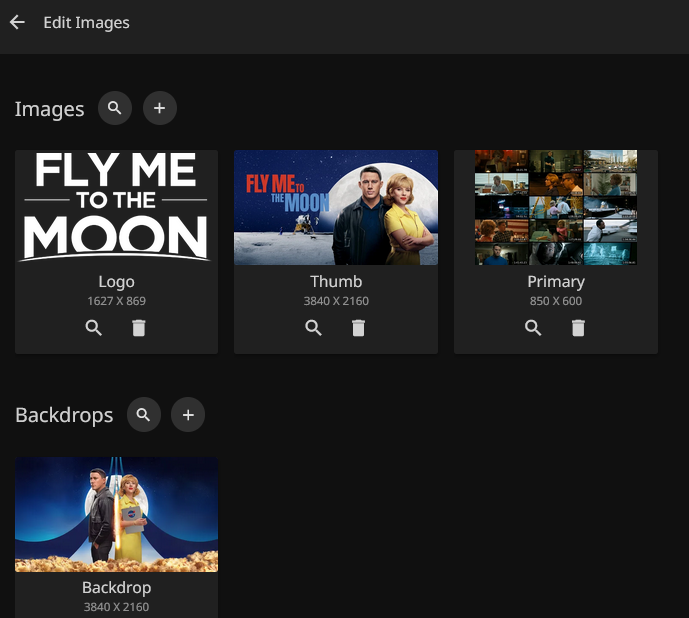Go back using the arrow icon

pos(17,22)
